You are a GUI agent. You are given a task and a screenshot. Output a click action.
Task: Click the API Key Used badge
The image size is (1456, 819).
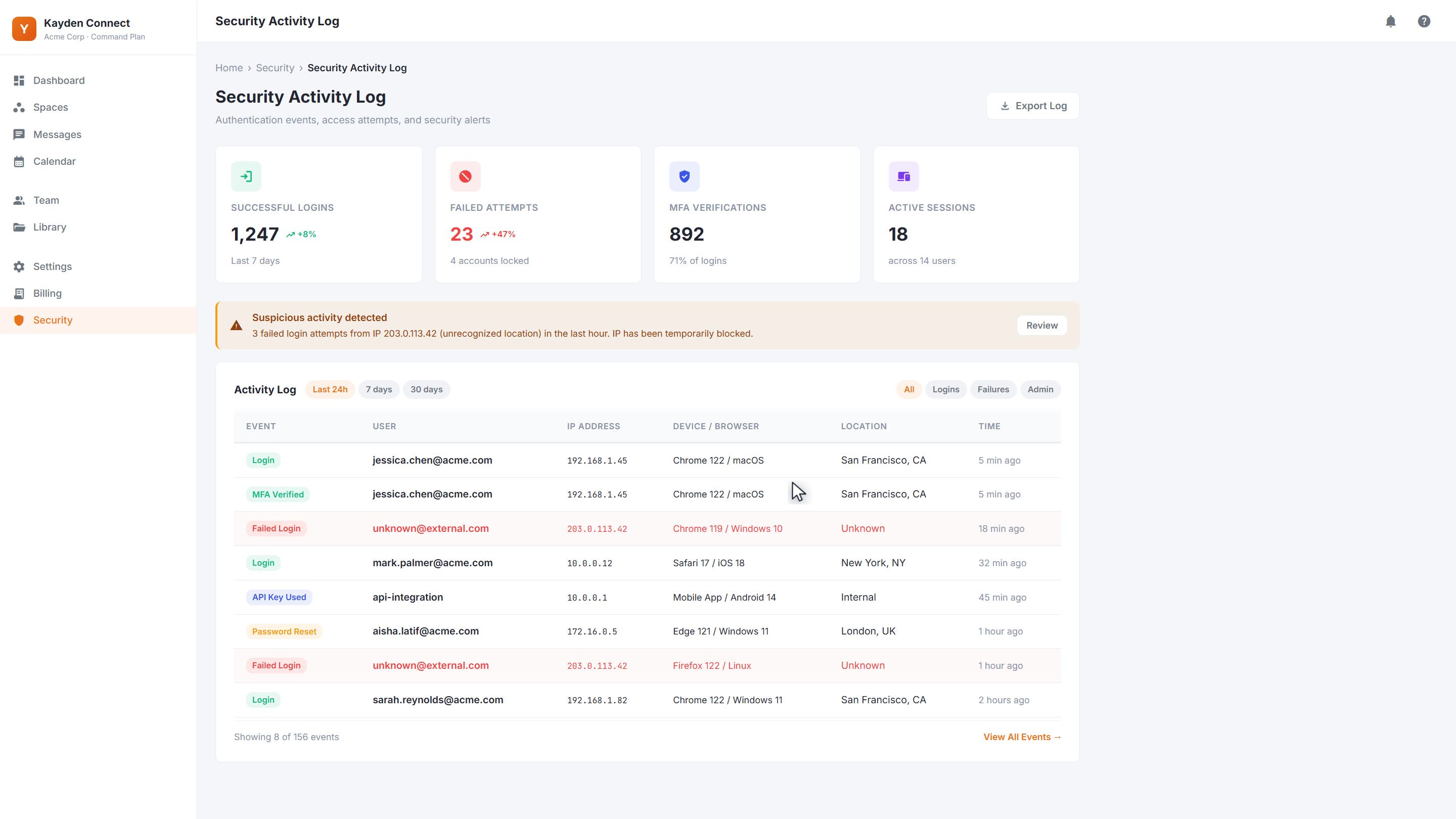click(279, 598)
